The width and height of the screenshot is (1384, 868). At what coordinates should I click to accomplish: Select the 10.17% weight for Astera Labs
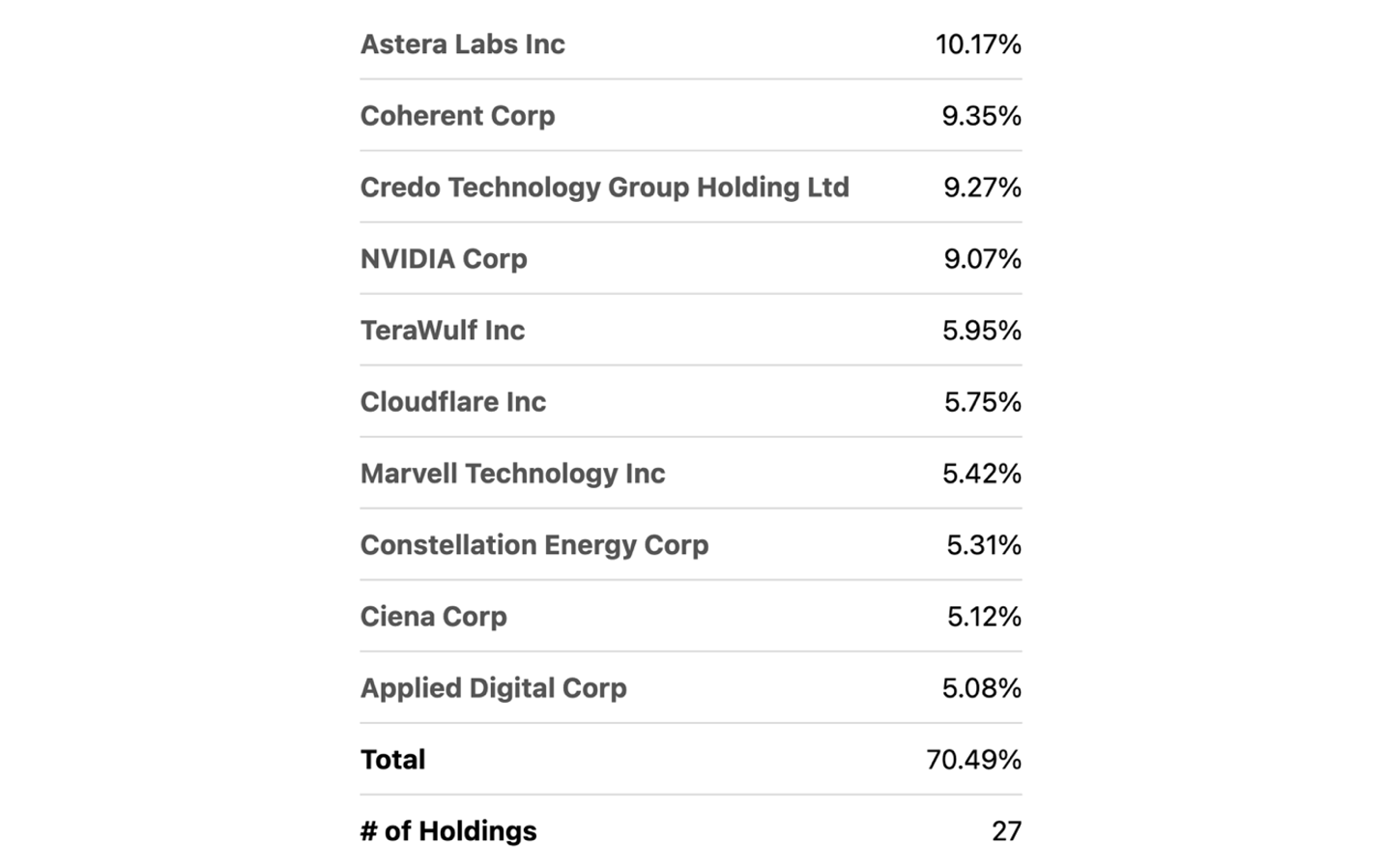tap(977, 44)
